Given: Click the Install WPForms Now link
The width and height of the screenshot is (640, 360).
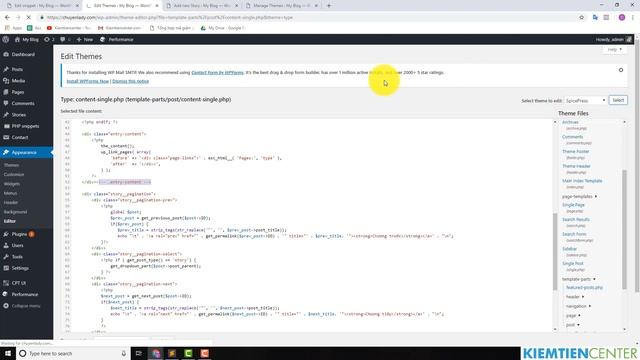Looking at the screenshot, I should click(x=88, y=81).
